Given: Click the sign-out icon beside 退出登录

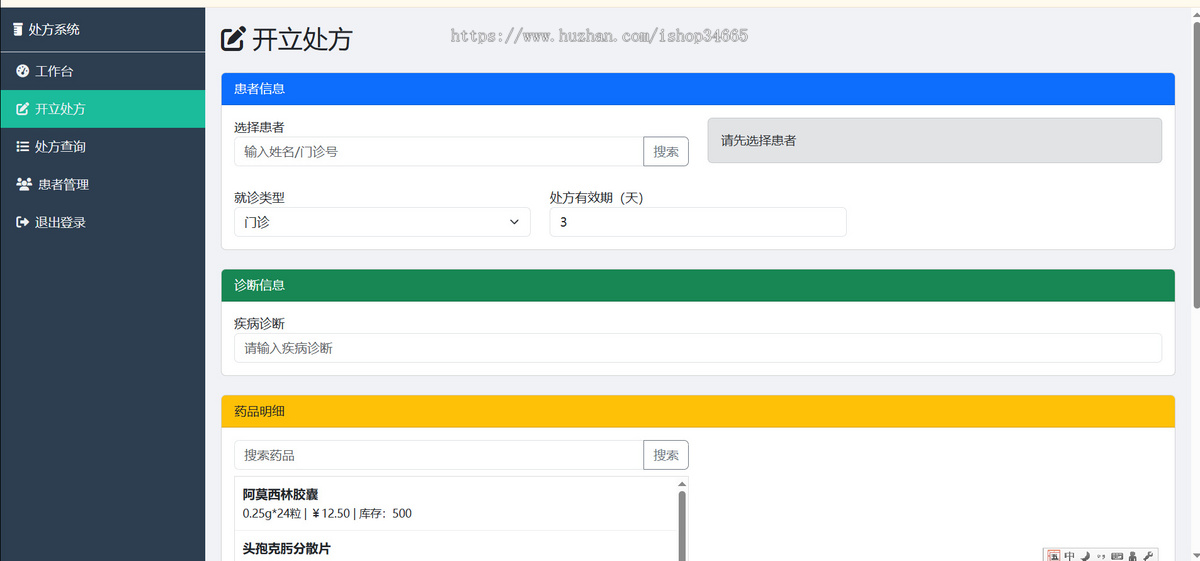Looking at the screenshot, I should [x=23, y=223].
